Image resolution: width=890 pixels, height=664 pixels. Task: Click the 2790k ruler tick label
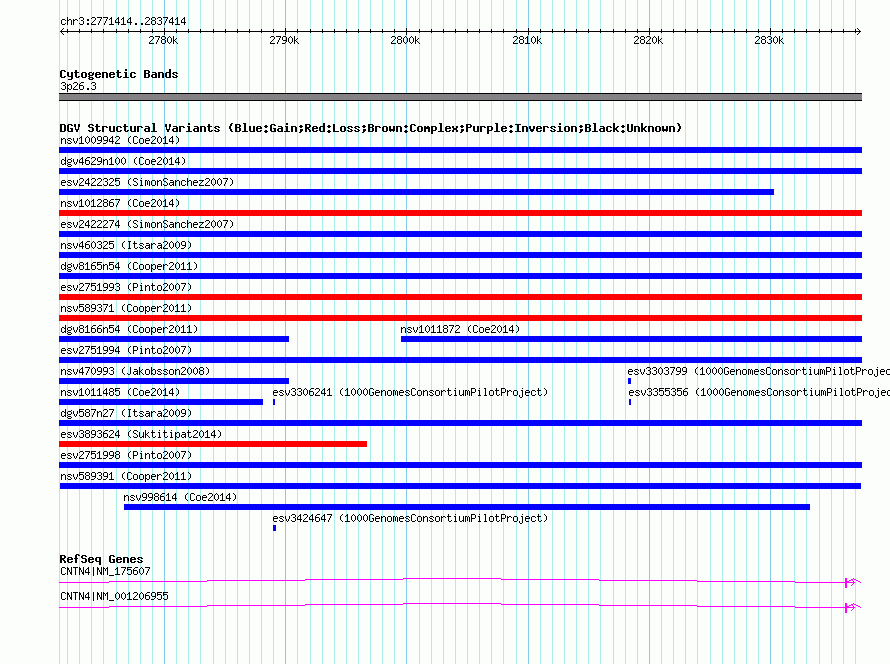284,40
